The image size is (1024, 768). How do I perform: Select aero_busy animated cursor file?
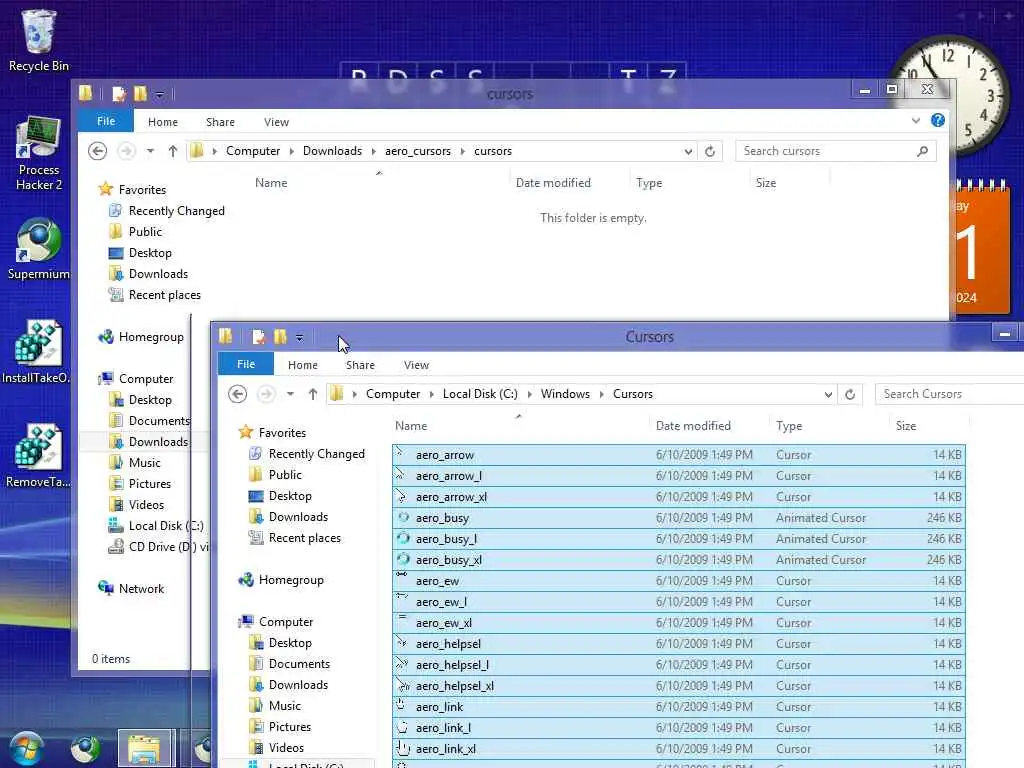[x=679, y=518]
